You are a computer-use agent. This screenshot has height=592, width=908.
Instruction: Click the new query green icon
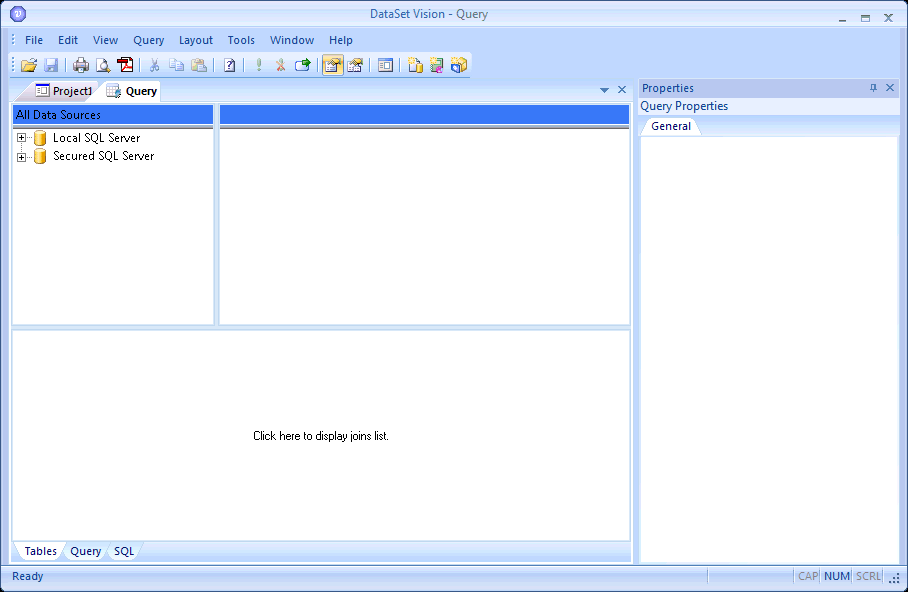[x=437, y=65]
